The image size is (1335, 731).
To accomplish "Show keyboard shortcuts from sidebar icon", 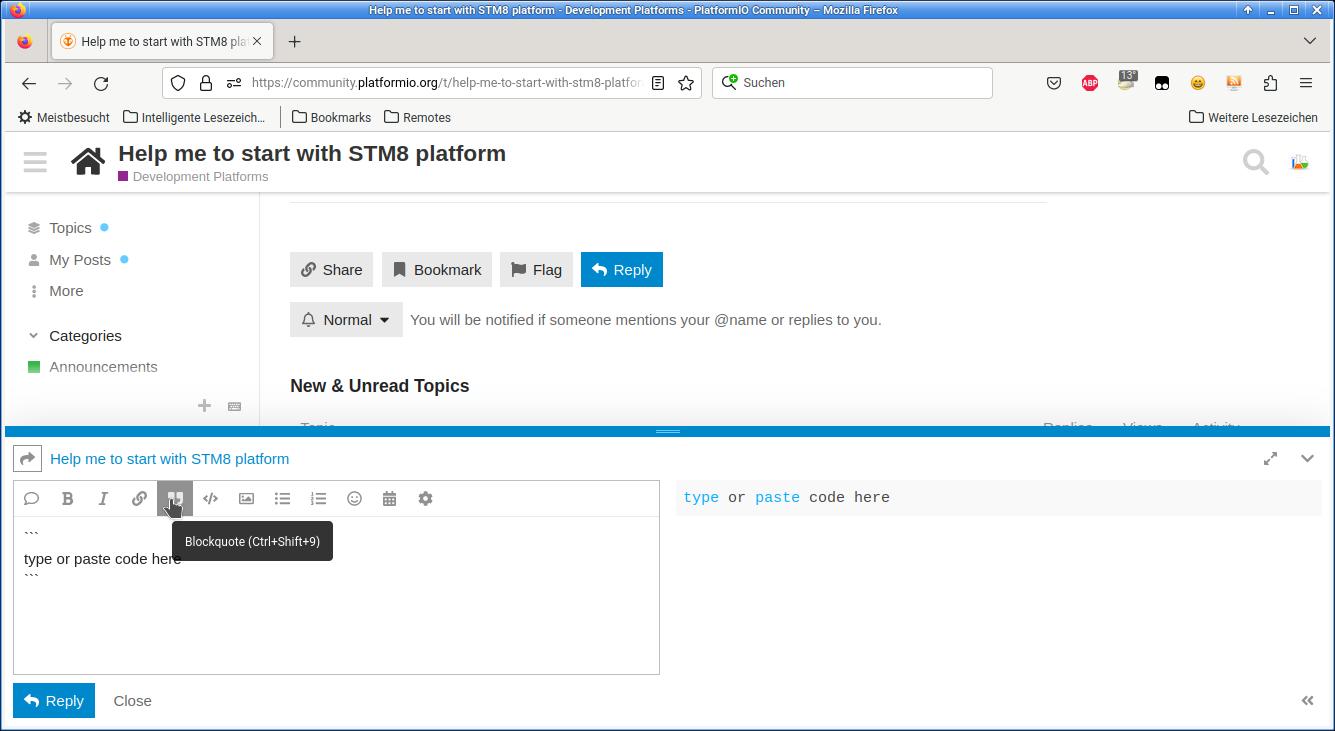I will click(x=234, y=406).
